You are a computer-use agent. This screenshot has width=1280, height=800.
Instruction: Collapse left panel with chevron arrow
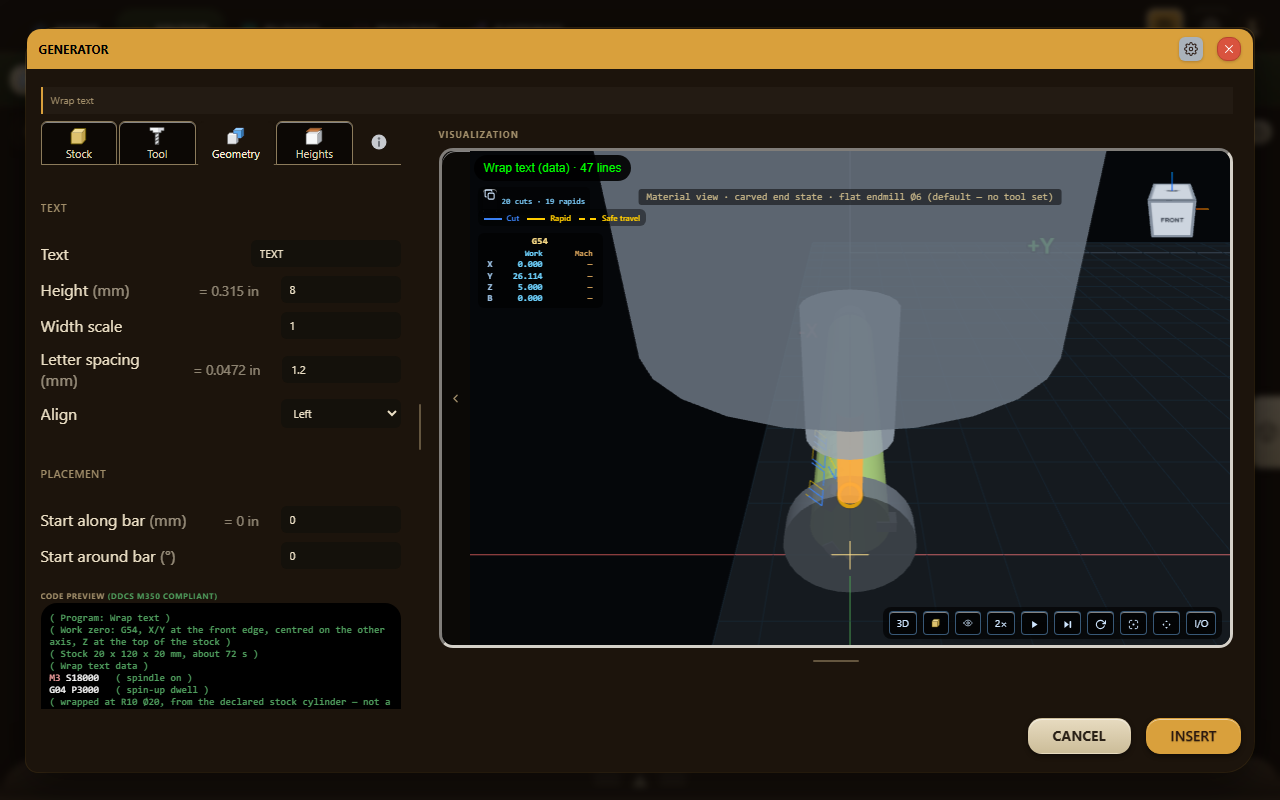[x=456, y=398]
